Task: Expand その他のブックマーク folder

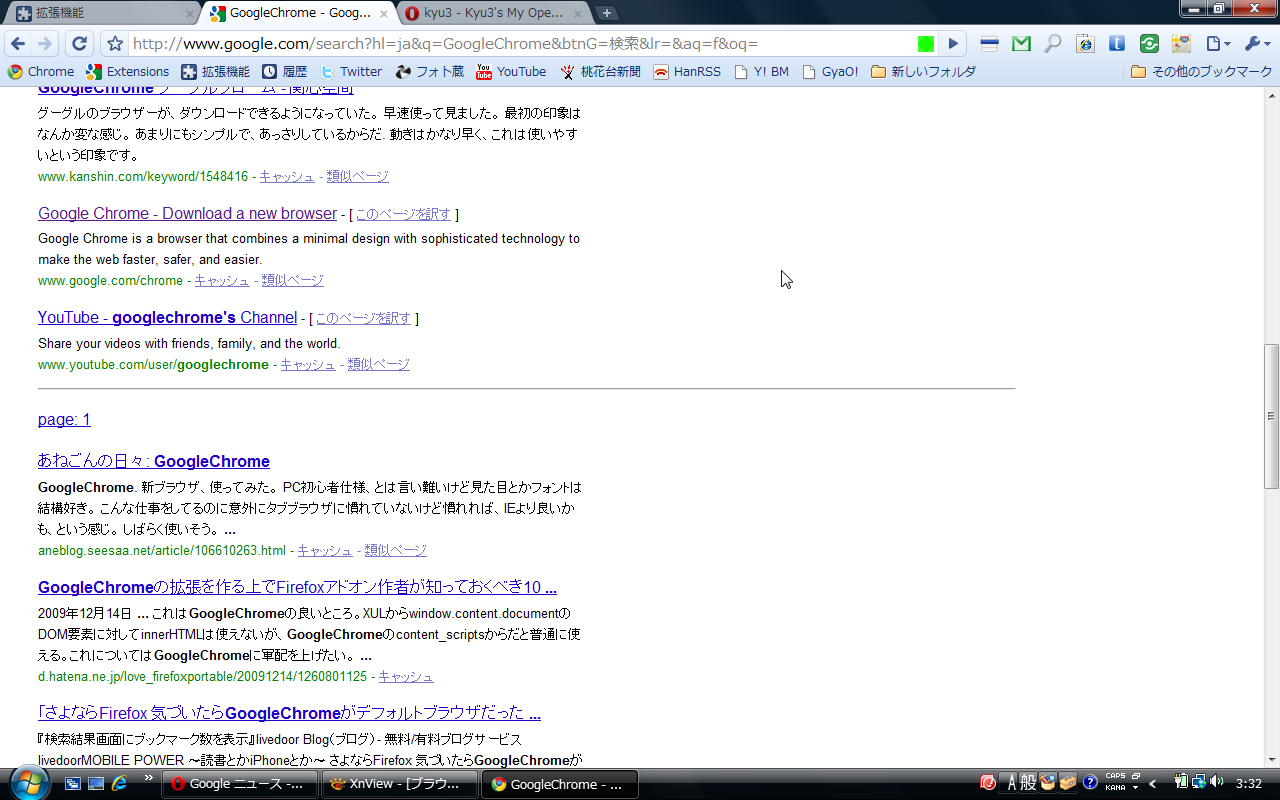Action: click(x=1201, y=72)
